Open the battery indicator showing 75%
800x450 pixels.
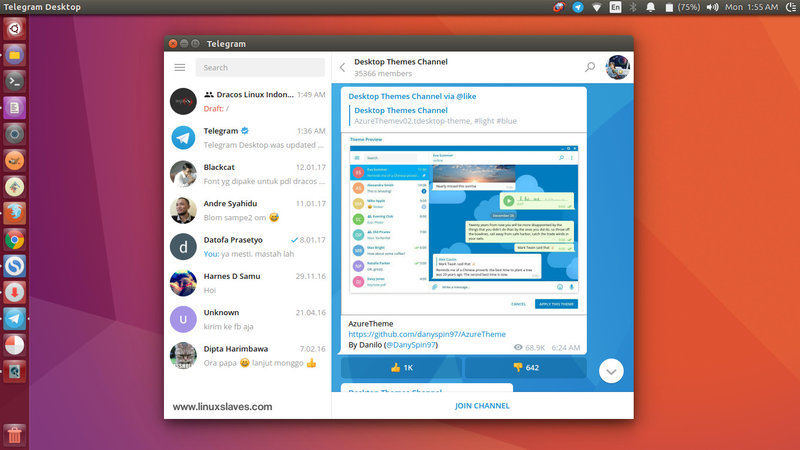coord(682,7)
